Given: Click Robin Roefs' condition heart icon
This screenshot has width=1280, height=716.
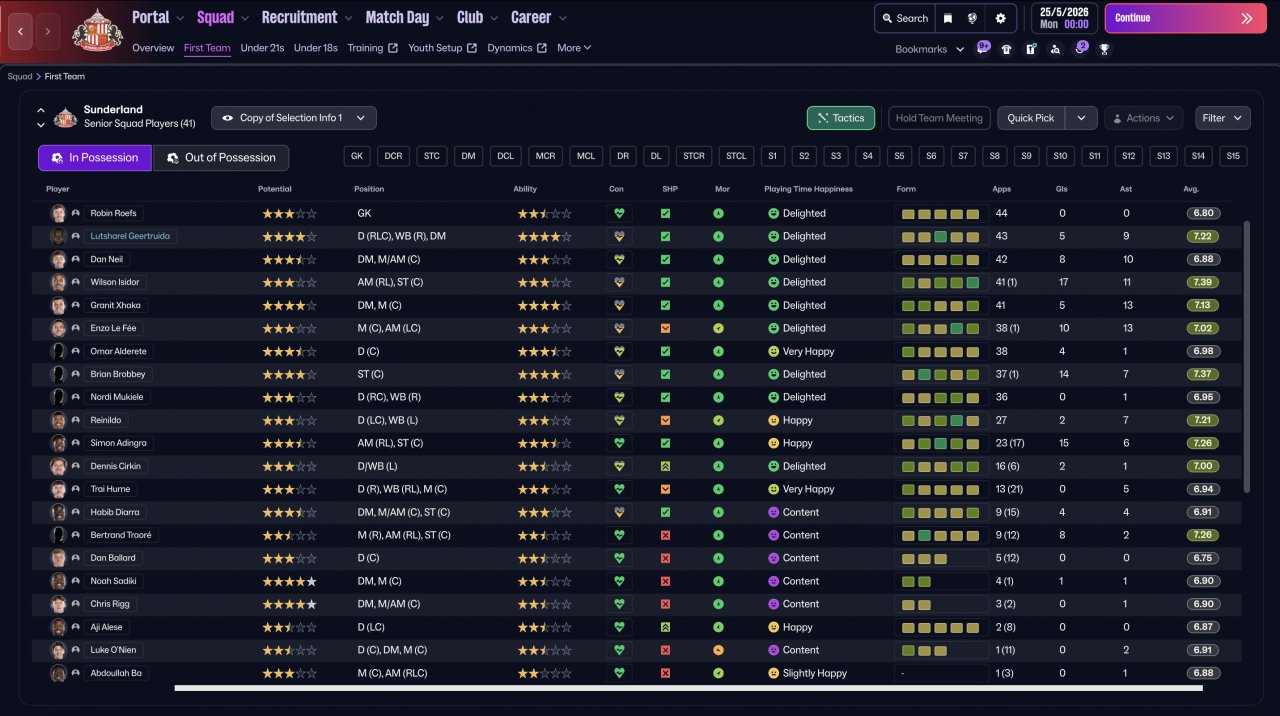Looking at the screenshot, I should pos(619,213).
